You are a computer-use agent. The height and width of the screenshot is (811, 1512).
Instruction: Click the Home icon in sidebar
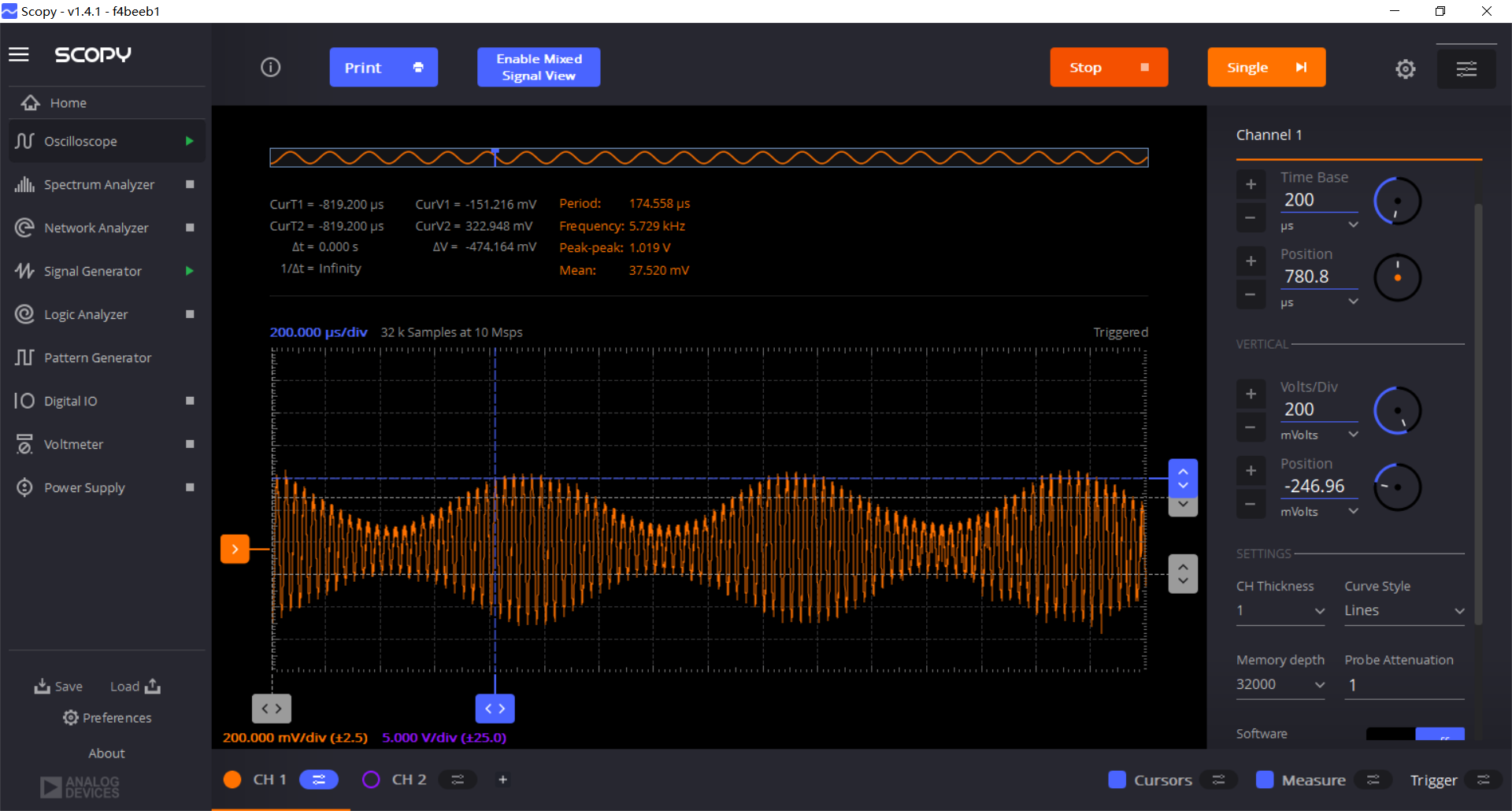pyautogui.click(x=30, y=102)
